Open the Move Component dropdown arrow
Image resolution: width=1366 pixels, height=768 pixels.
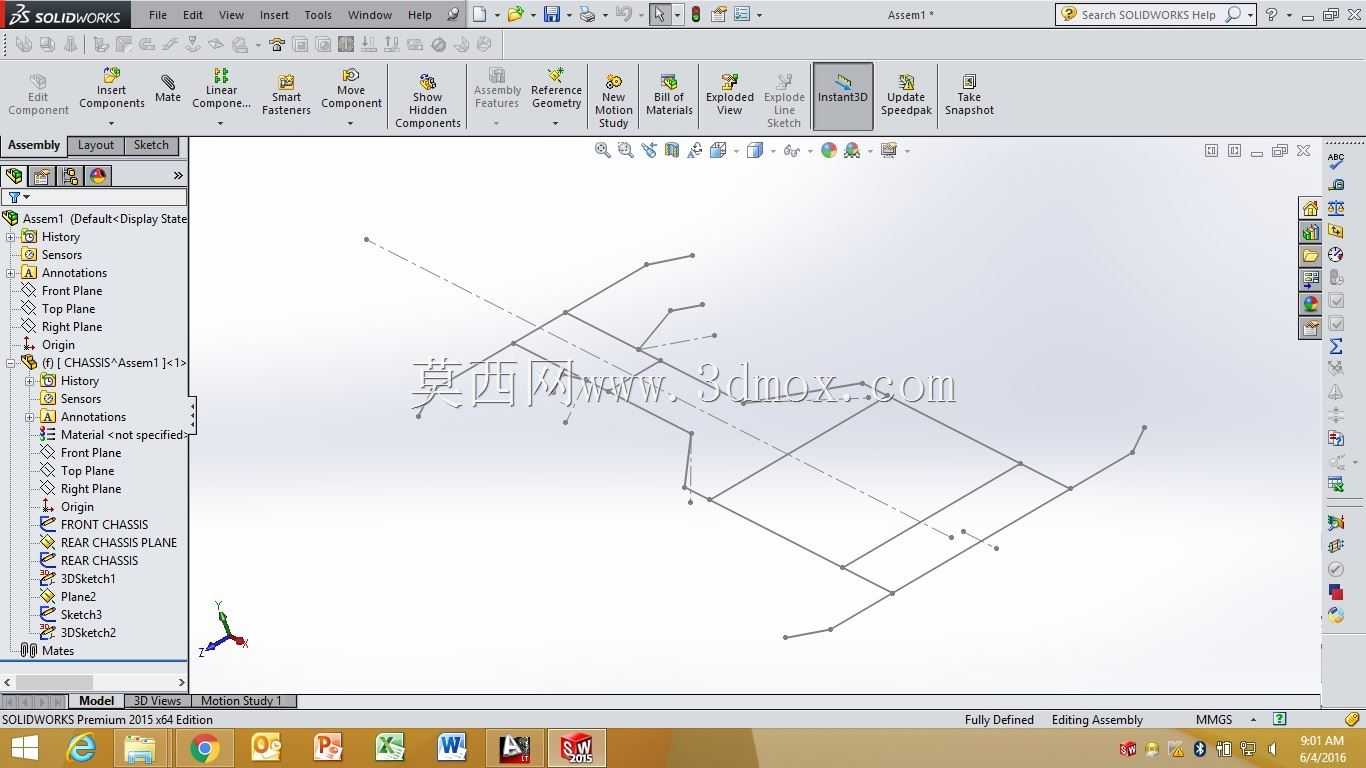[x=351, y=124]
